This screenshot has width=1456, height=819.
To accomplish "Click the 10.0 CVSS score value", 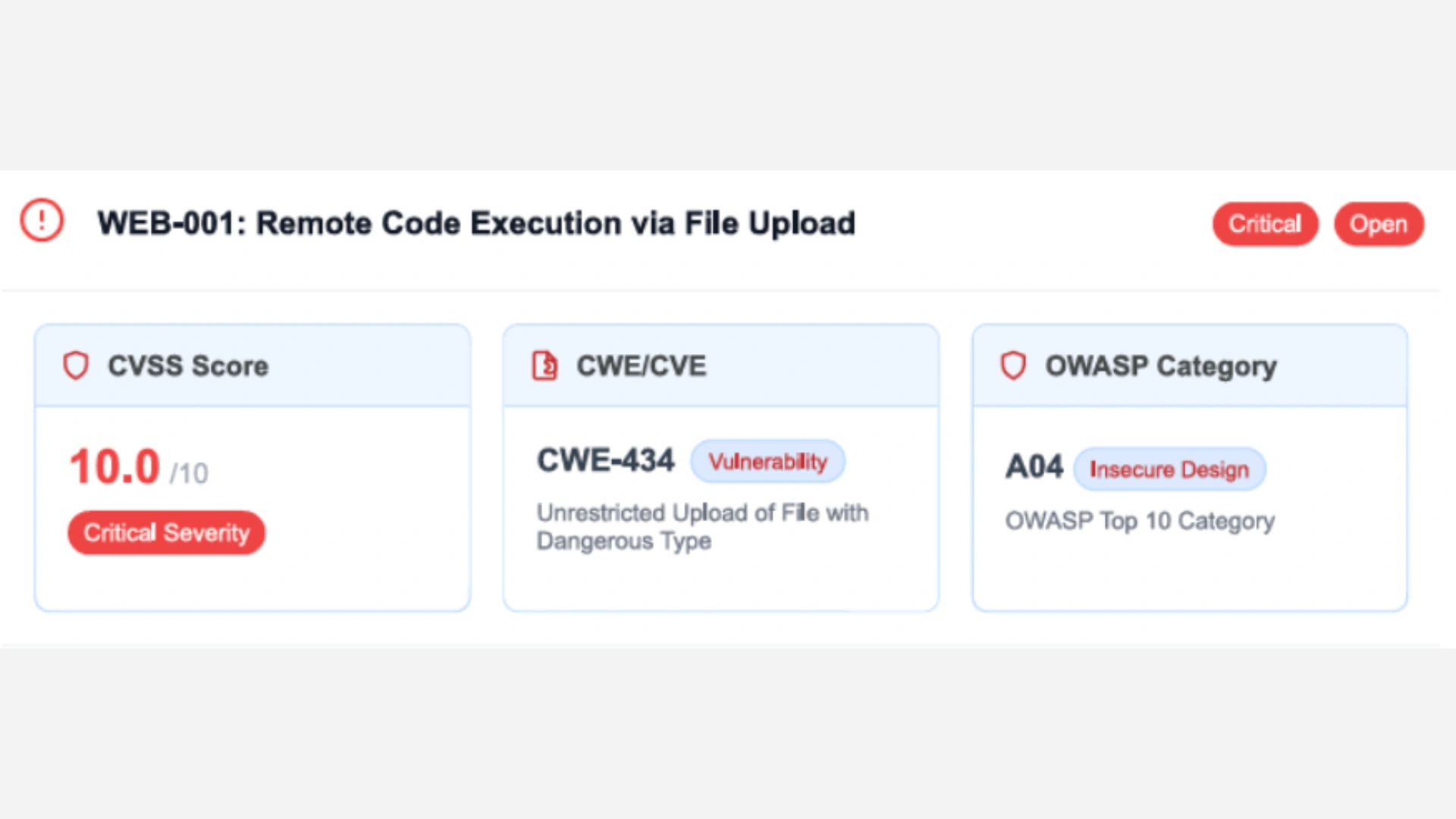I will pos(115,466).
